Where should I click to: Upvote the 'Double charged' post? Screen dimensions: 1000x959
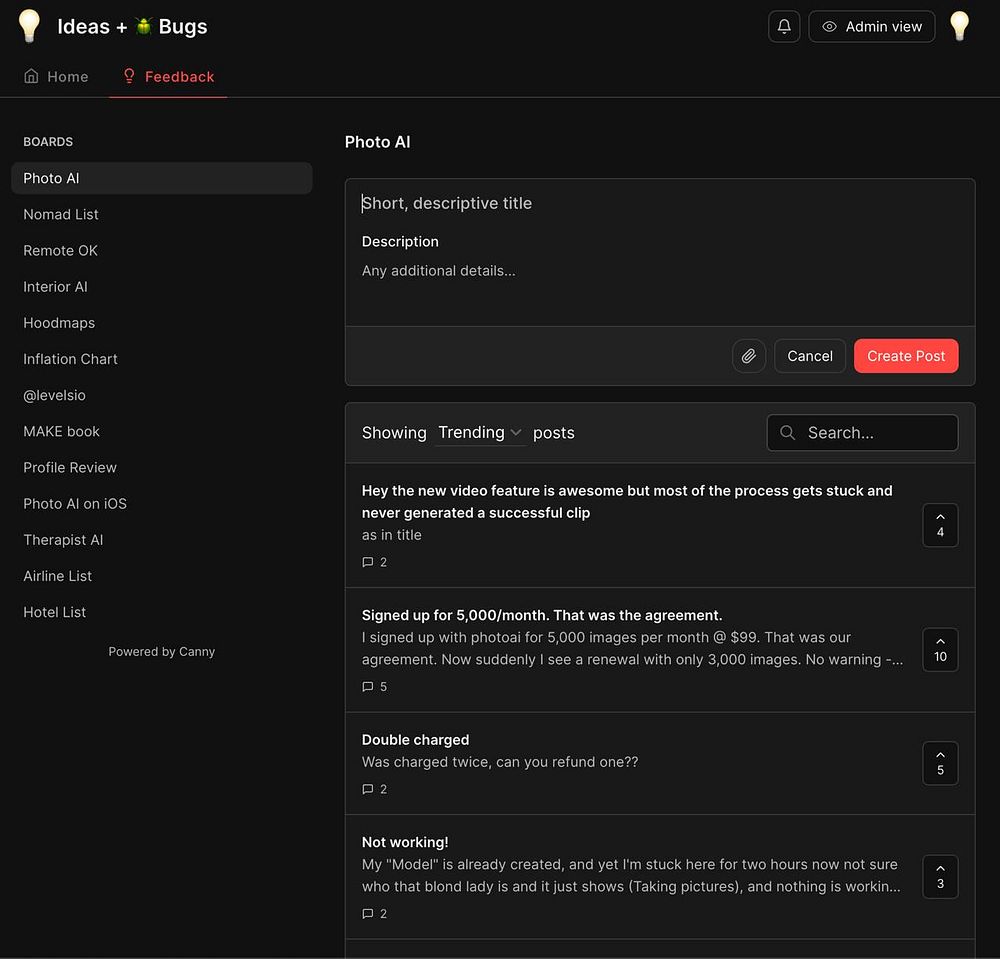940,763
